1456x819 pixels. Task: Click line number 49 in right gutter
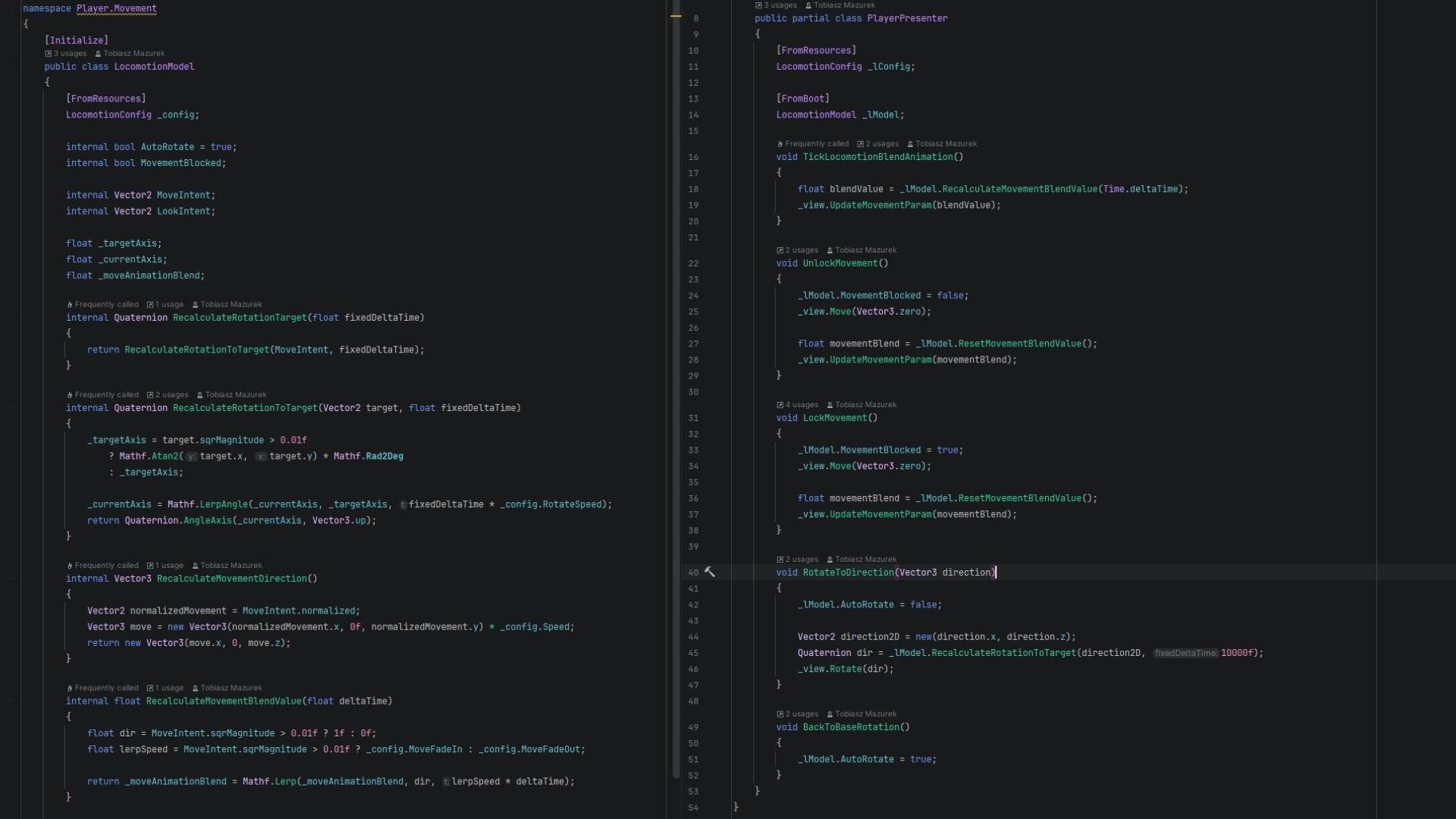tap(693, 727)
